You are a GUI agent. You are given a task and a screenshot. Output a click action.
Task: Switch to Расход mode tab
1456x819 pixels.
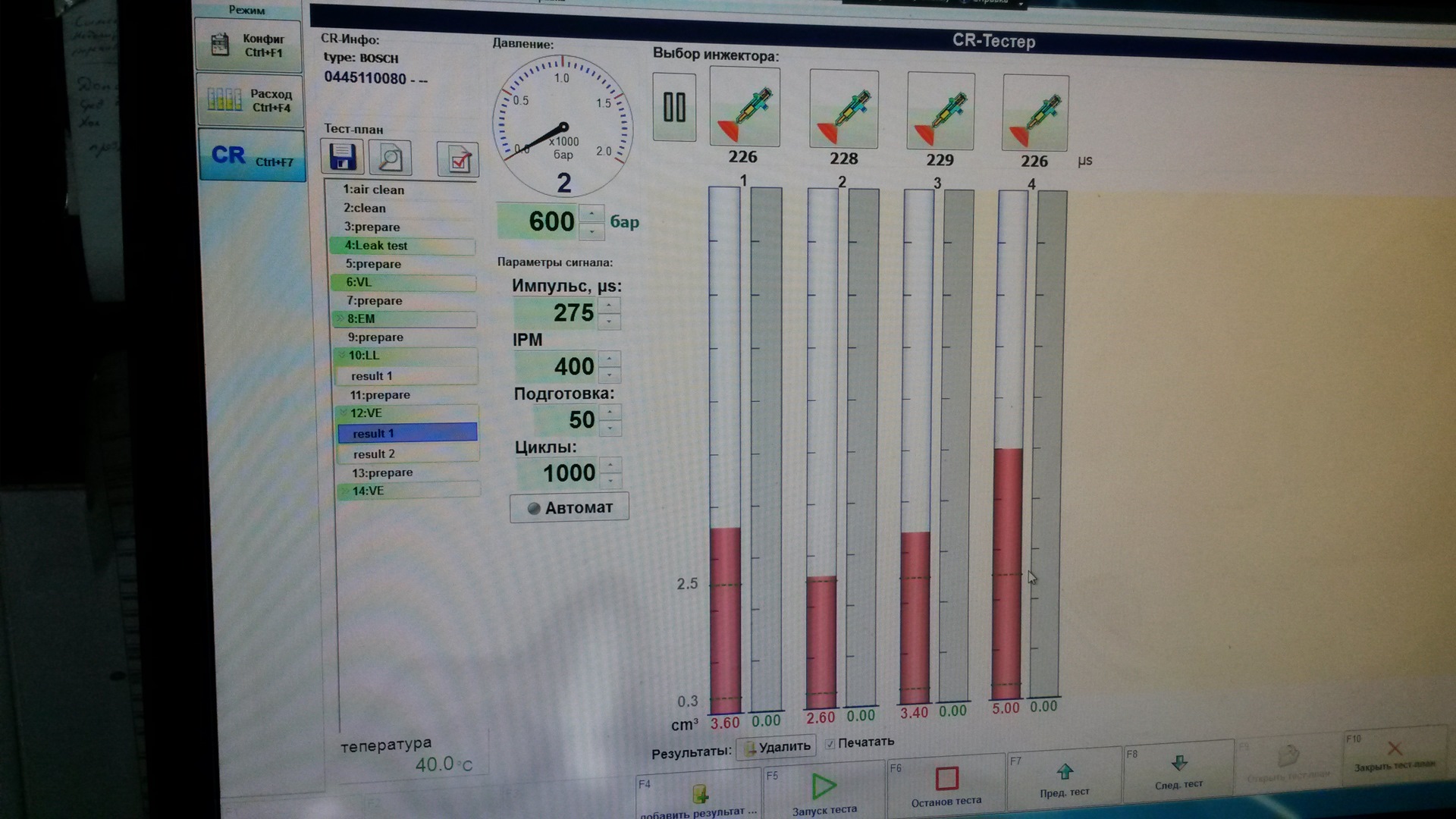point(250,99)
